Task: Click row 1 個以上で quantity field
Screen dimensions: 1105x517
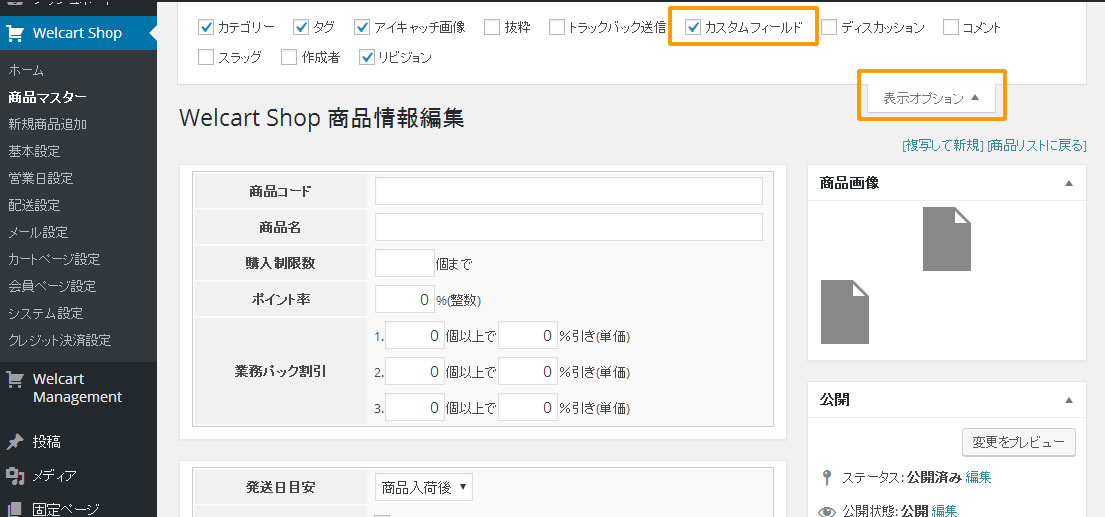Action: pyautogui.click(x=415, y=336)
